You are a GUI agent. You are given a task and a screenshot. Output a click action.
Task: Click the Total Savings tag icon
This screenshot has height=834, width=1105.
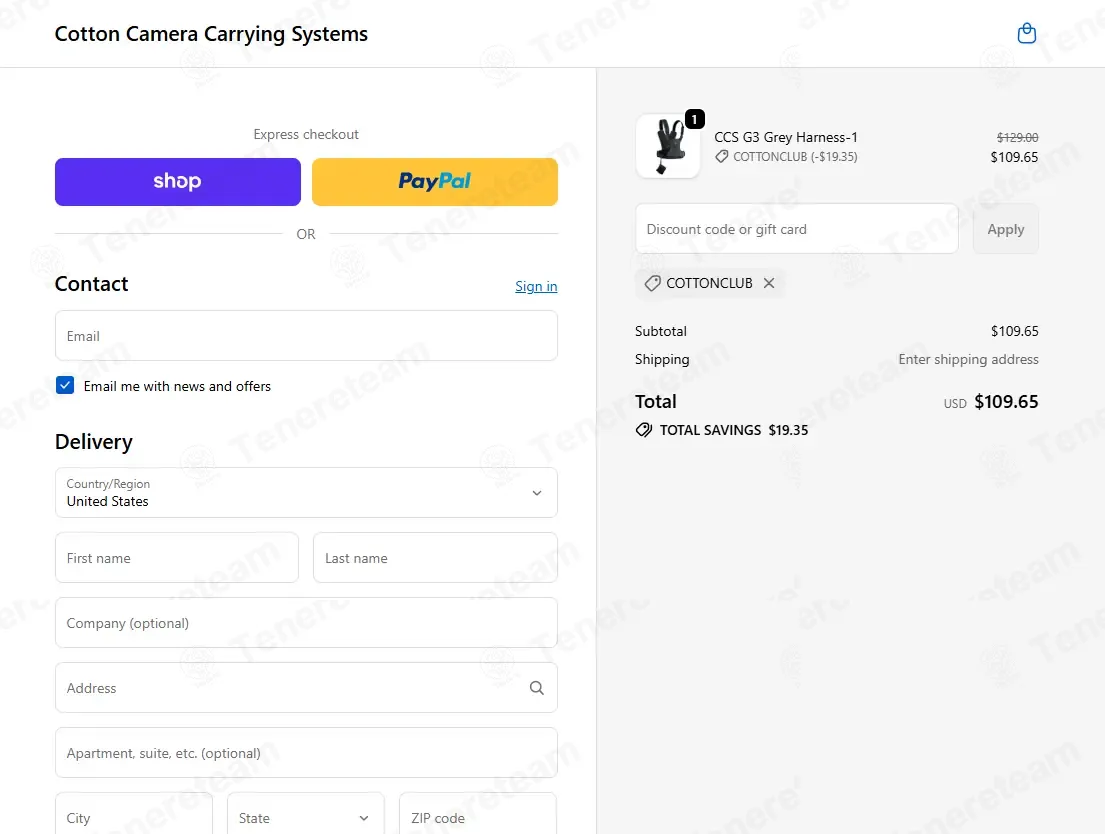pyautogui.click(x=644, y=430)
